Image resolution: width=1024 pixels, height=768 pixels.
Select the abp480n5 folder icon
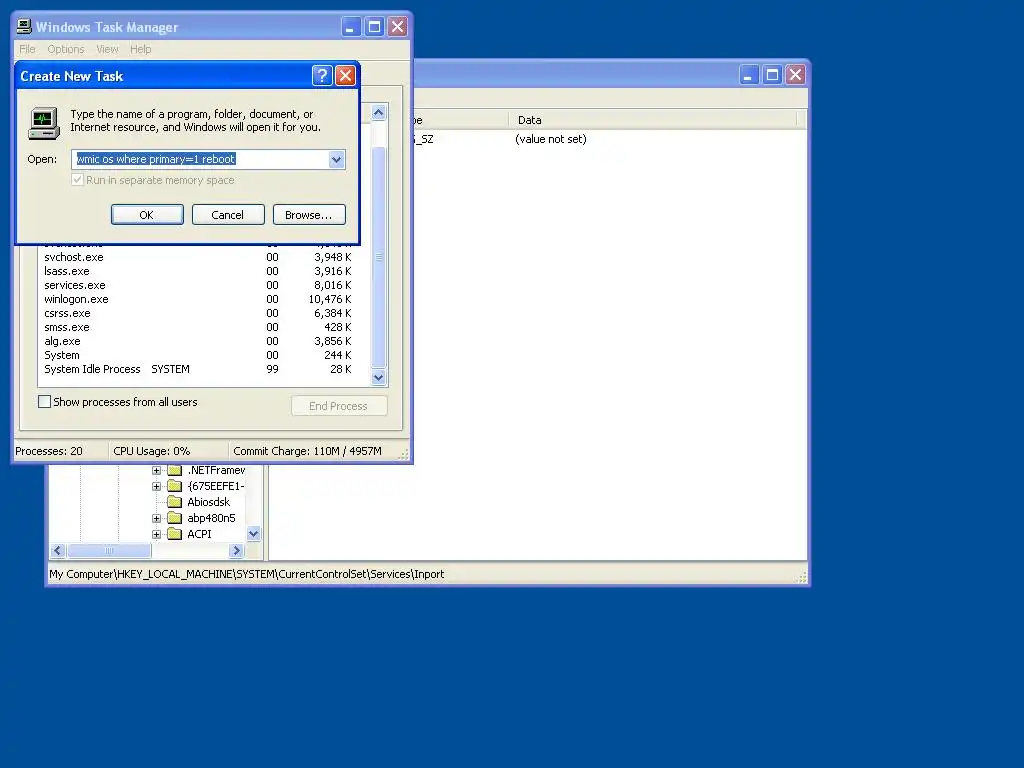pyautogui.click(x=174, y=518)
